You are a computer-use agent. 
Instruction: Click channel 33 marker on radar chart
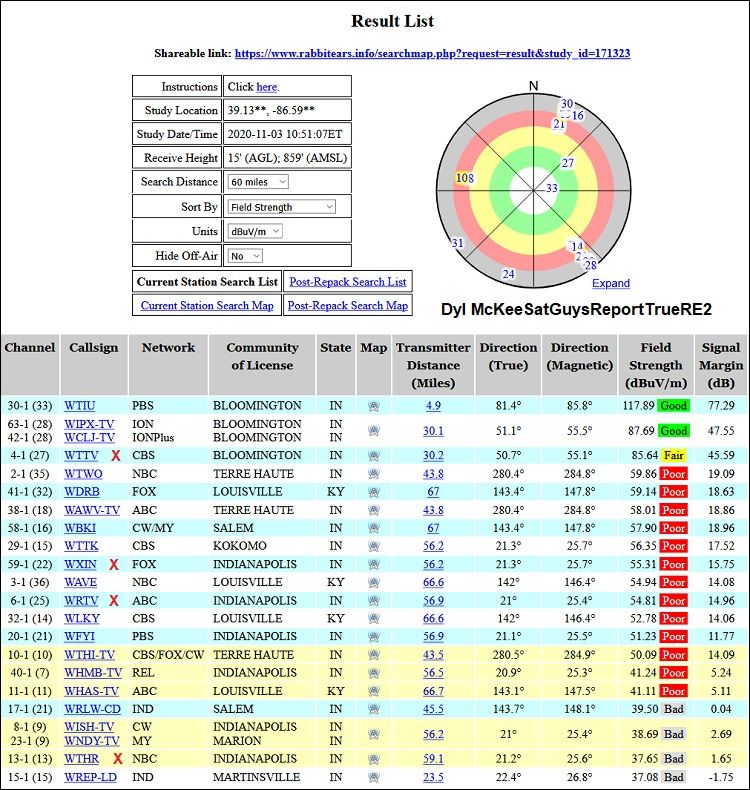(552, 188)
